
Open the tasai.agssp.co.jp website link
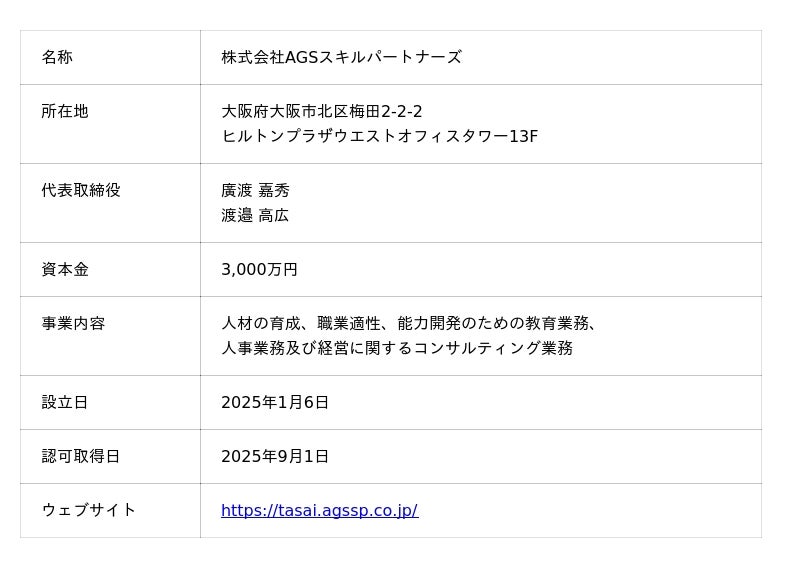[x=319, y=510]
